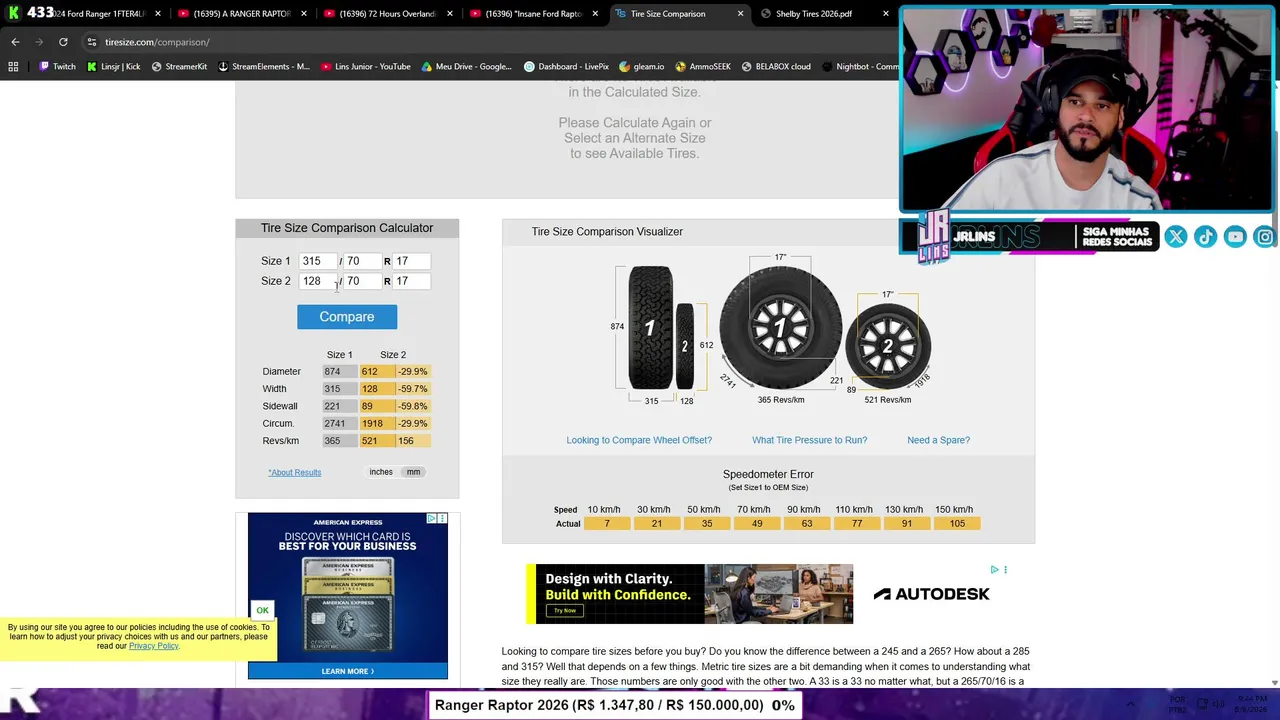The image size is (1280, 720).
Task: Click the Size 2 aspect ratio field
Action: tap(361, 281)
